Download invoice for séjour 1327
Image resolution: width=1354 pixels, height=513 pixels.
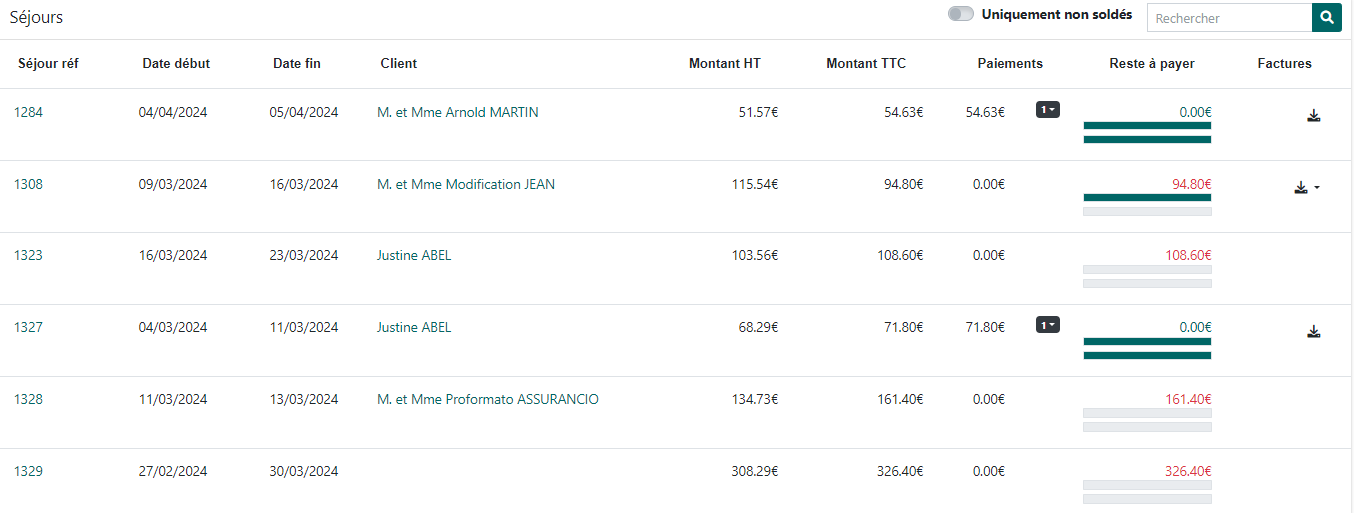tap(1314, 331)
